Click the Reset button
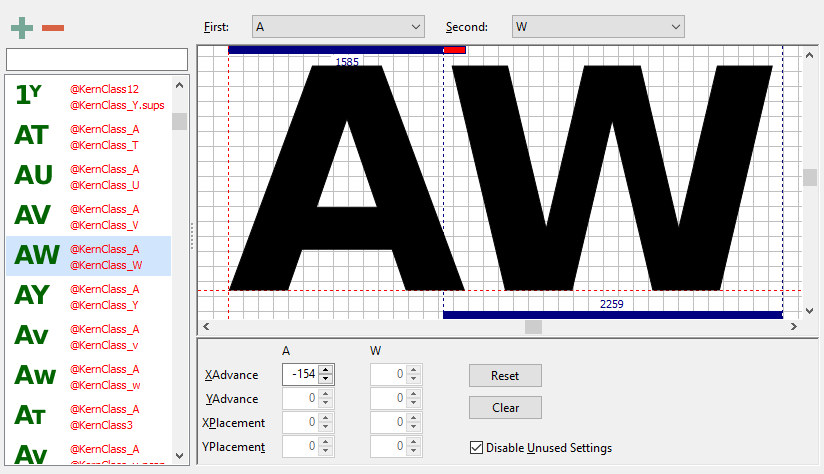Viewport: 824px width, 474px height. pos(505,376)
